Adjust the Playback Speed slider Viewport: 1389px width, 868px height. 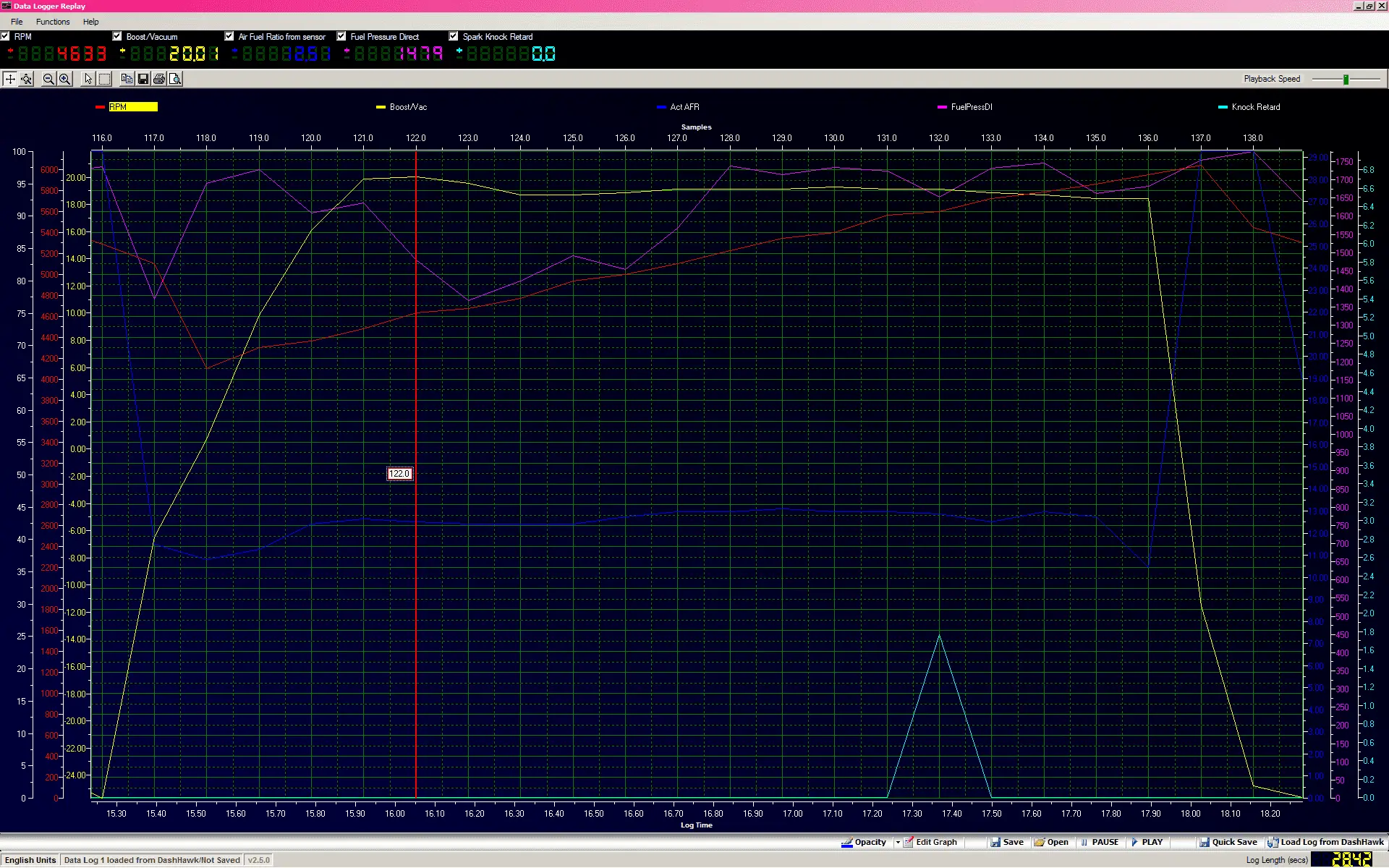1346,79
